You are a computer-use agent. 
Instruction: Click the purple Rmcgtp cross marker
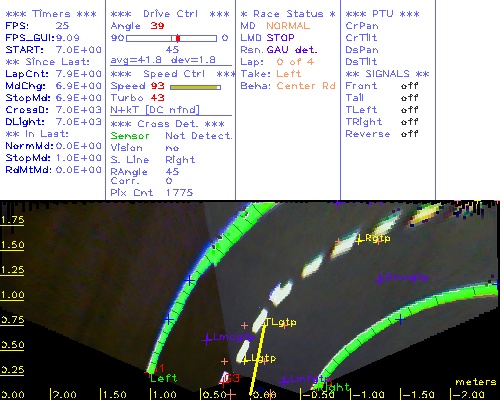tap(379, 280)
